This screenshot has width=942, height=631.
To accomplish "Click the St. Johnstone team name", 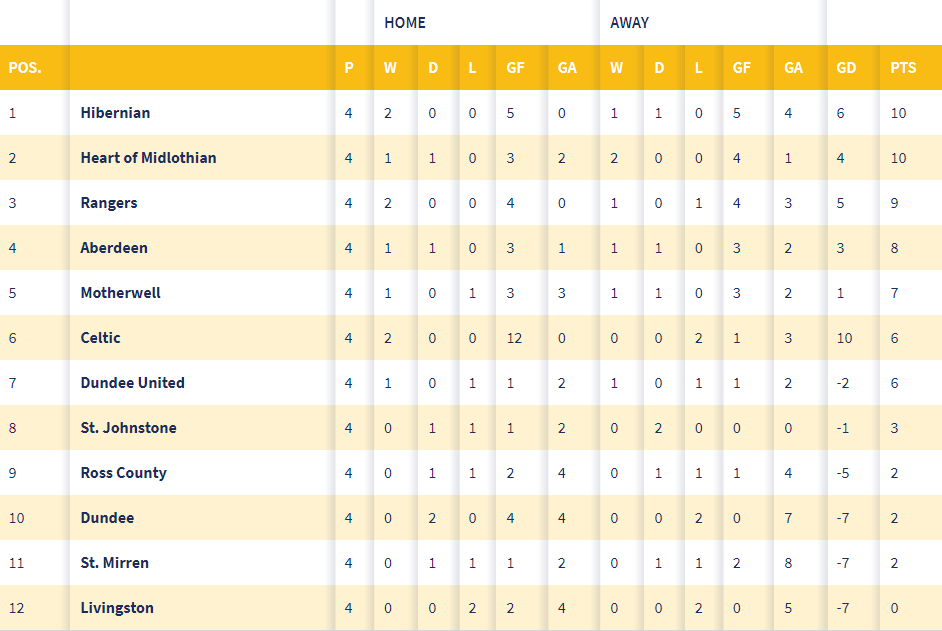I will [x=129, y=428].
